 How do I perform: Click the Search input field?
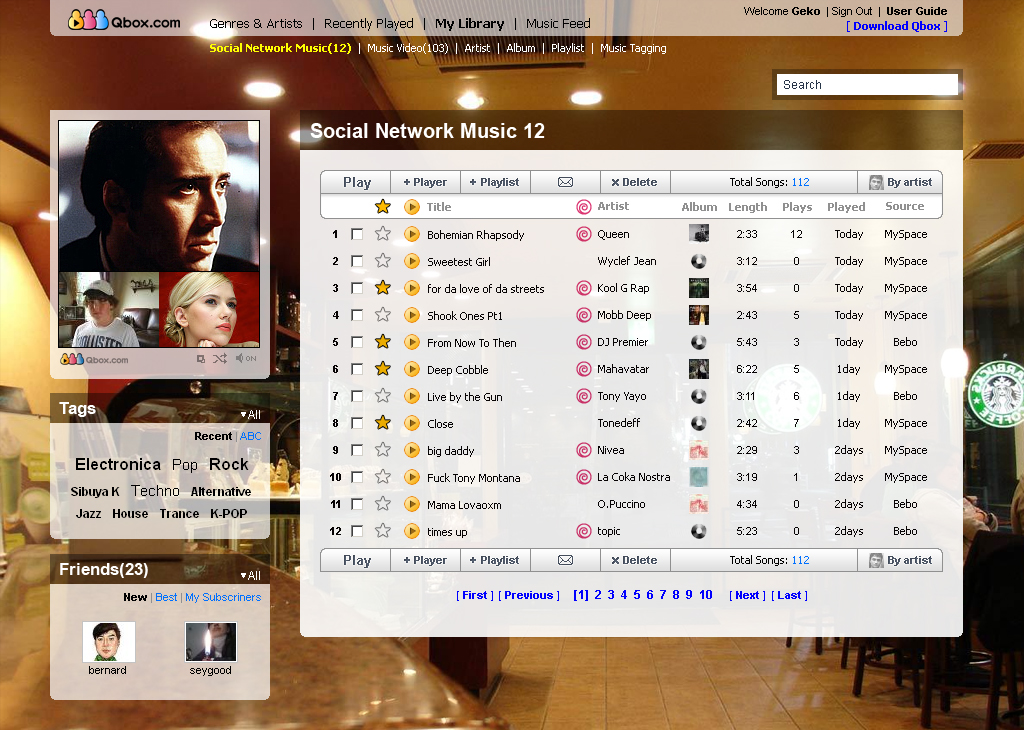point(867,84)
